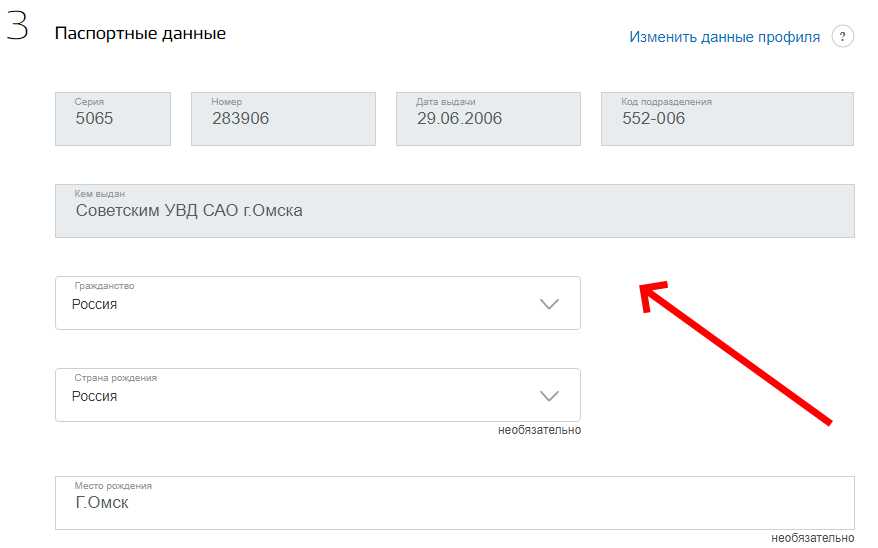
Task: Expand the Гражданство dropdown chevron
Action: pyautogui.click(x=549, y=304)
